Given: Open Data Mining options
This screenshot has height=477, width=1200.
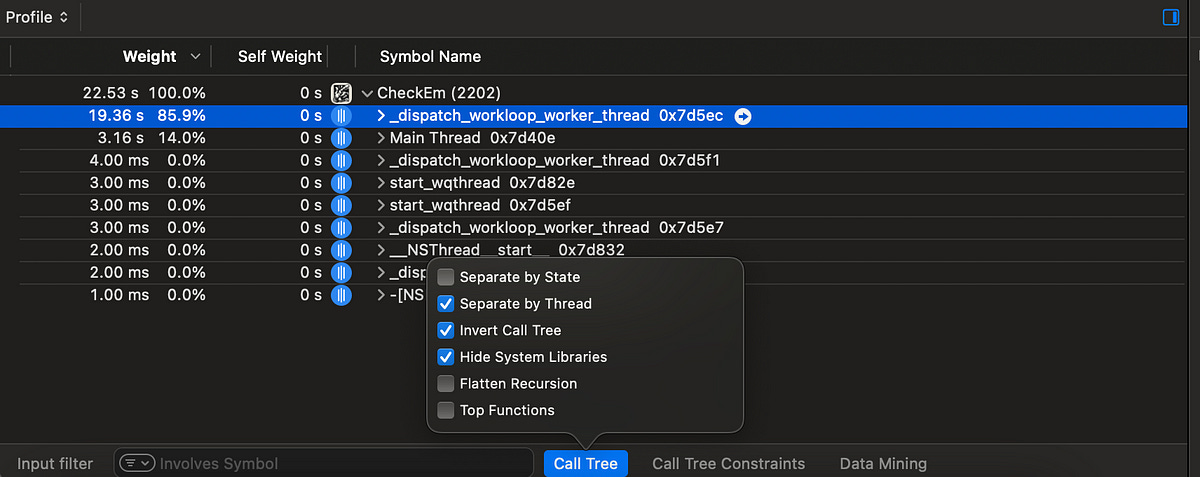Looking at the screenshot, I should (x=883, y=463).
